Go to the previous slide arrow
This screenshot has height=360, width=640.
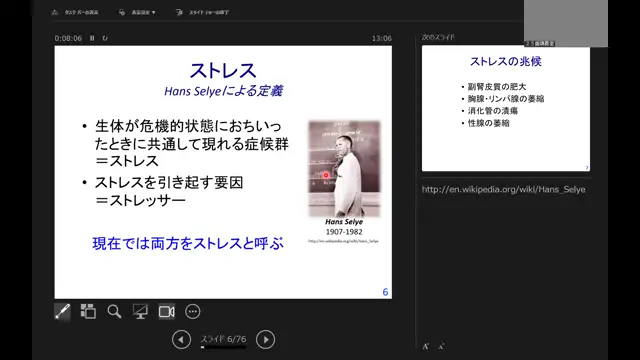point(181,340)
